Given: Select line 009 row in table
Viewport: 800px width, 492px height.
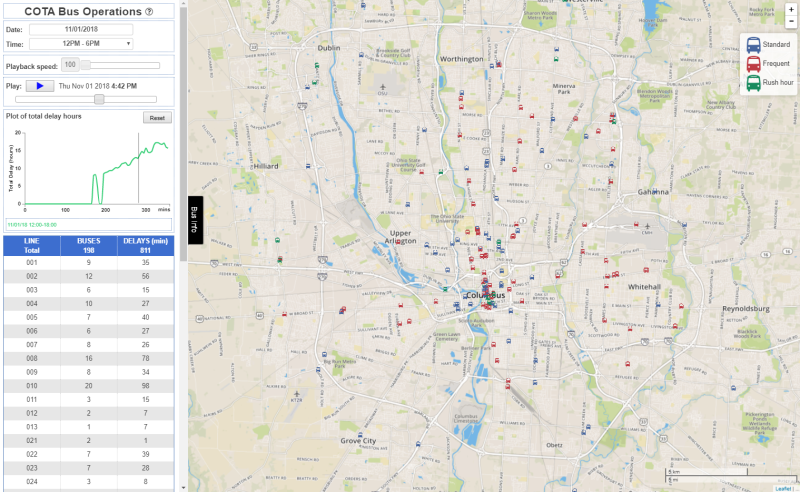Looking at the screenshot, I should coord(89,372).
